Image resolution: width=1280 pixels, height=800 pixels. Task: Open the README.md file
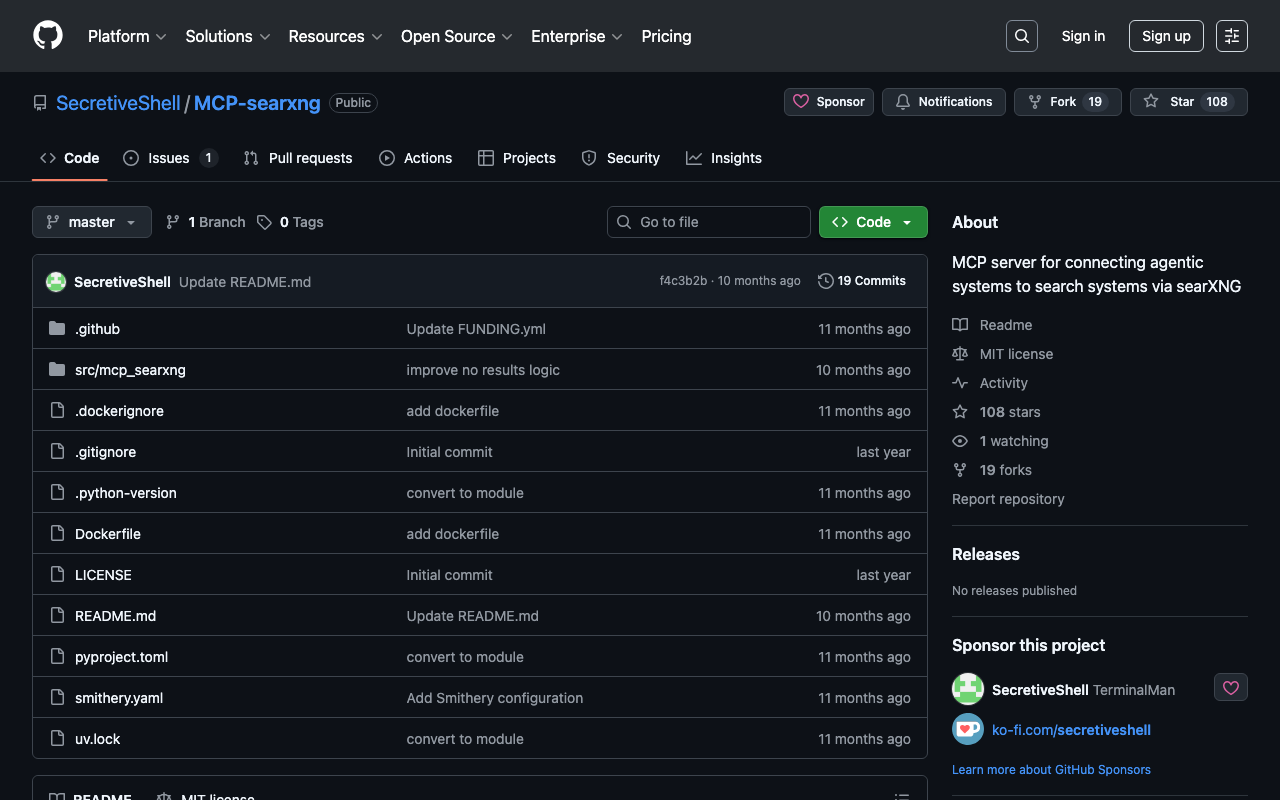pyautogui.click(x=115, y=616)
